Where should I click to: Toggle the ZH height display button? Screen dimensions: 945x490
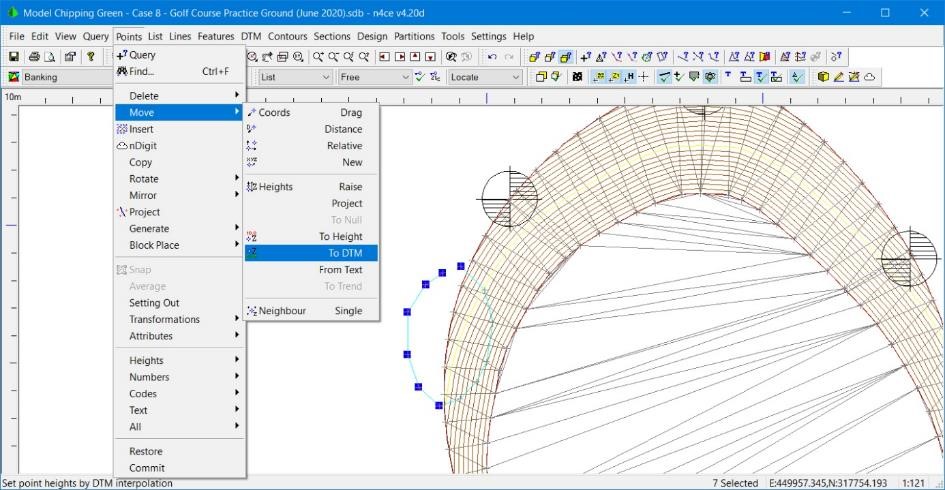(x=614, y=77)
